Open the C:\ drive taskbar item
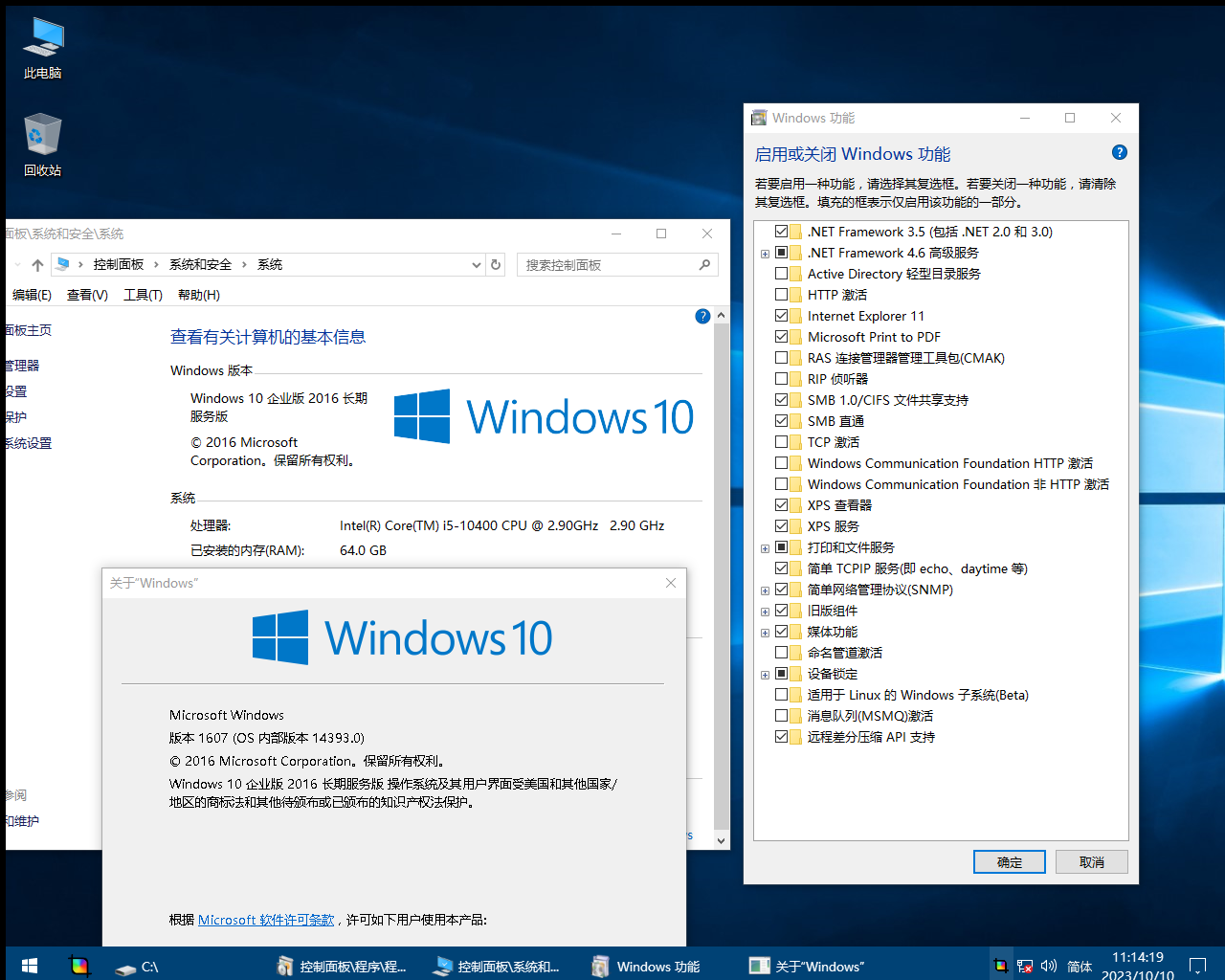This screenshot has height=980, width=1225. click(x=137, y=967)
